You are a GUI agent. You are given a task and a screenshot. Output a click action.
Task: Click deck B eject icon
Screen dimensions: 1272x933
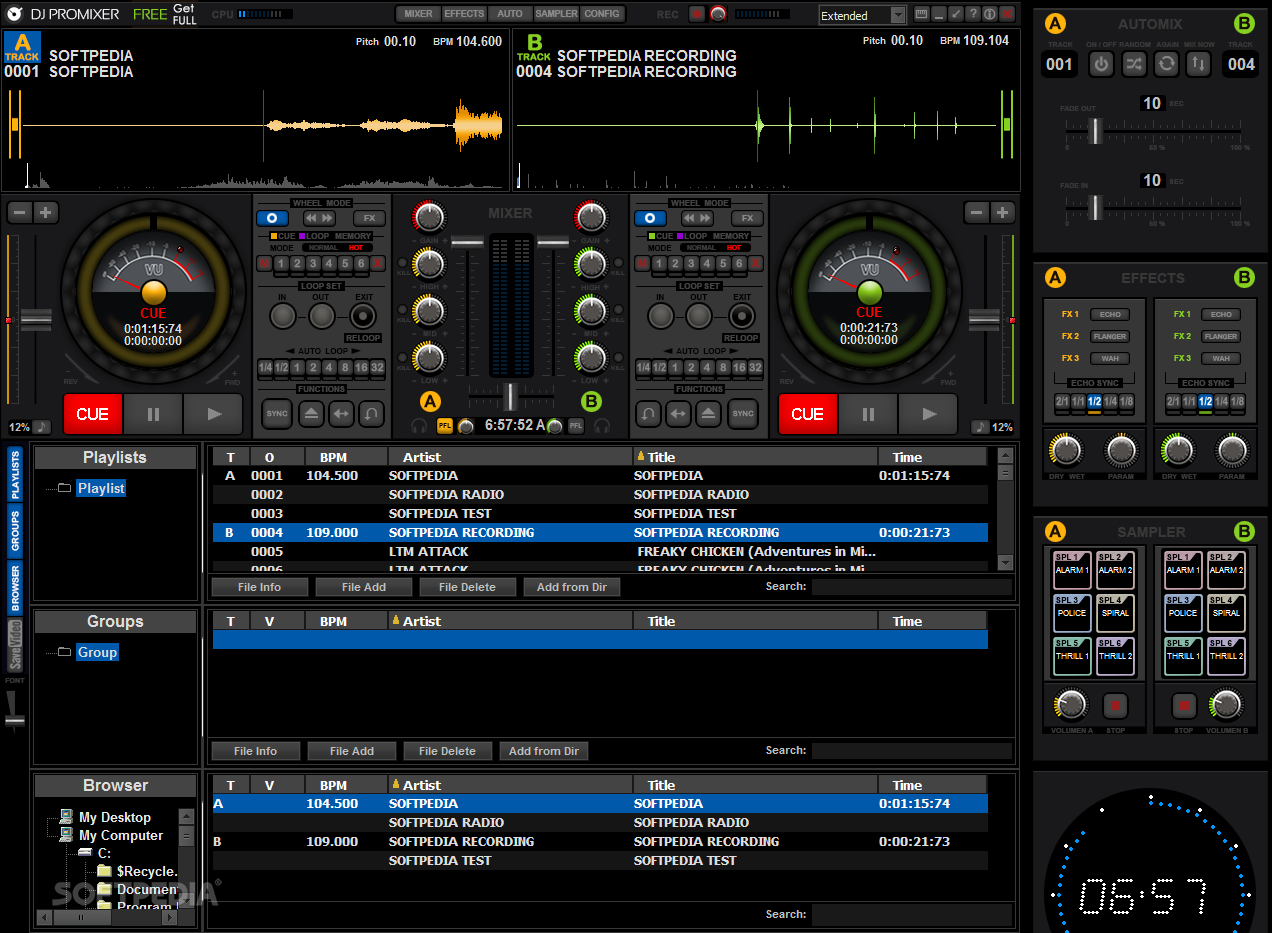click(x=710, y=413)
